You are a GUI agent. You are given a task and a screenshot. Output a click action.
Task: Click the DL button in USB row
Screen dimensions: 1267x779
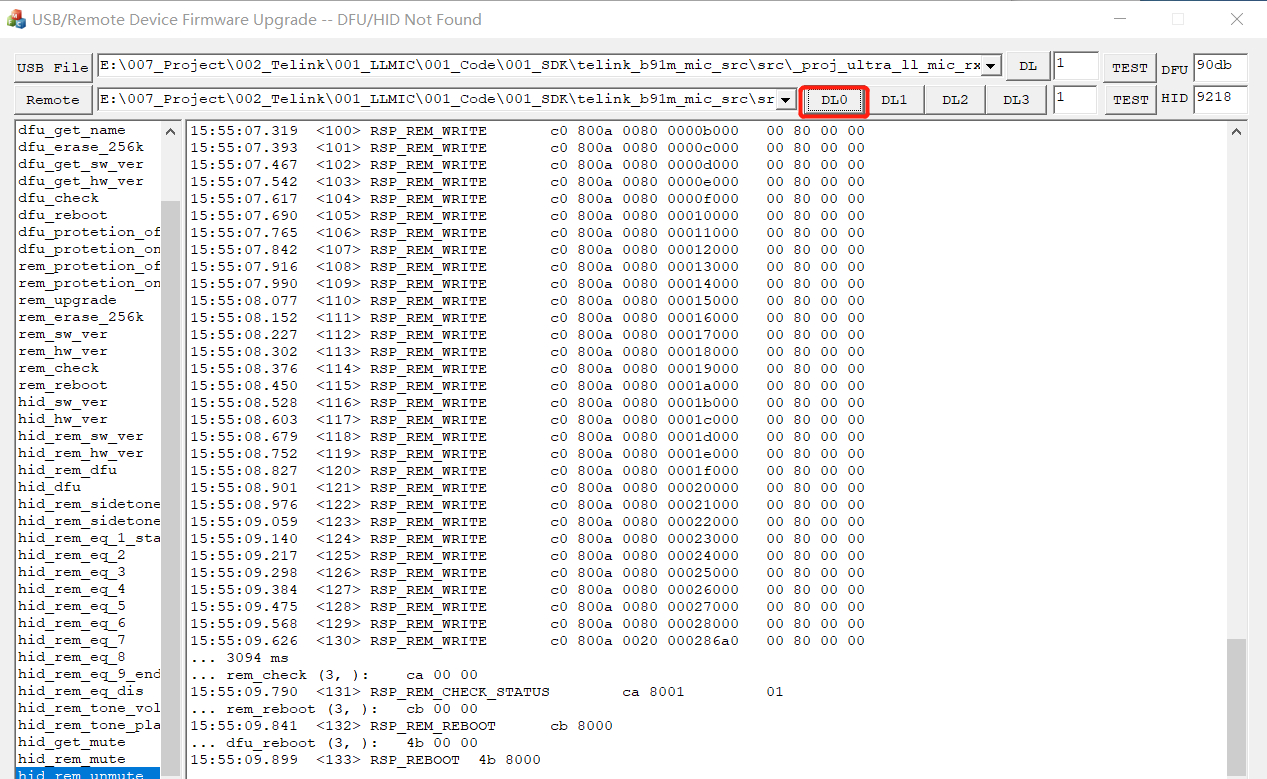click(x=1027, y=66)
